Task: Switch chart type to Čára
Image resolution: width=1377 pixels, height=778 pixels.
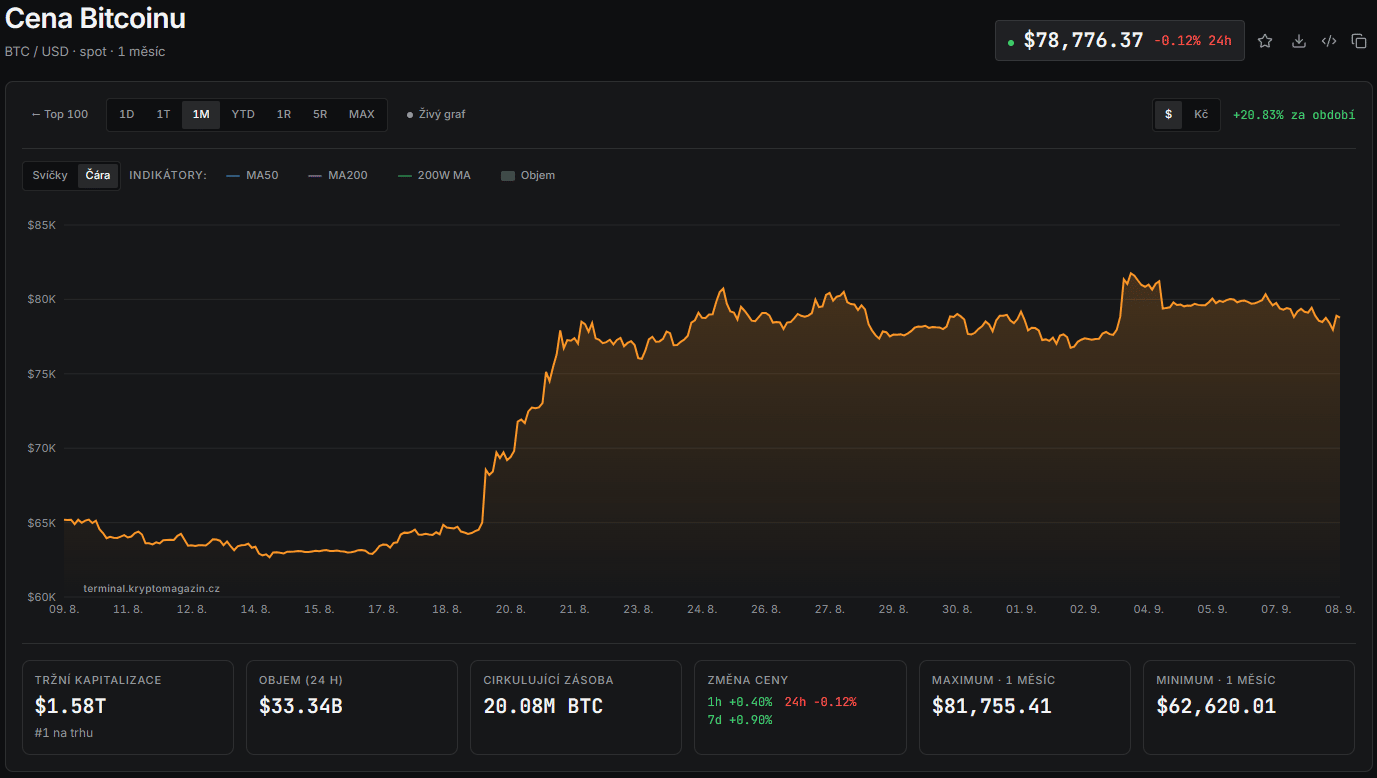Action: coord(98,175)
